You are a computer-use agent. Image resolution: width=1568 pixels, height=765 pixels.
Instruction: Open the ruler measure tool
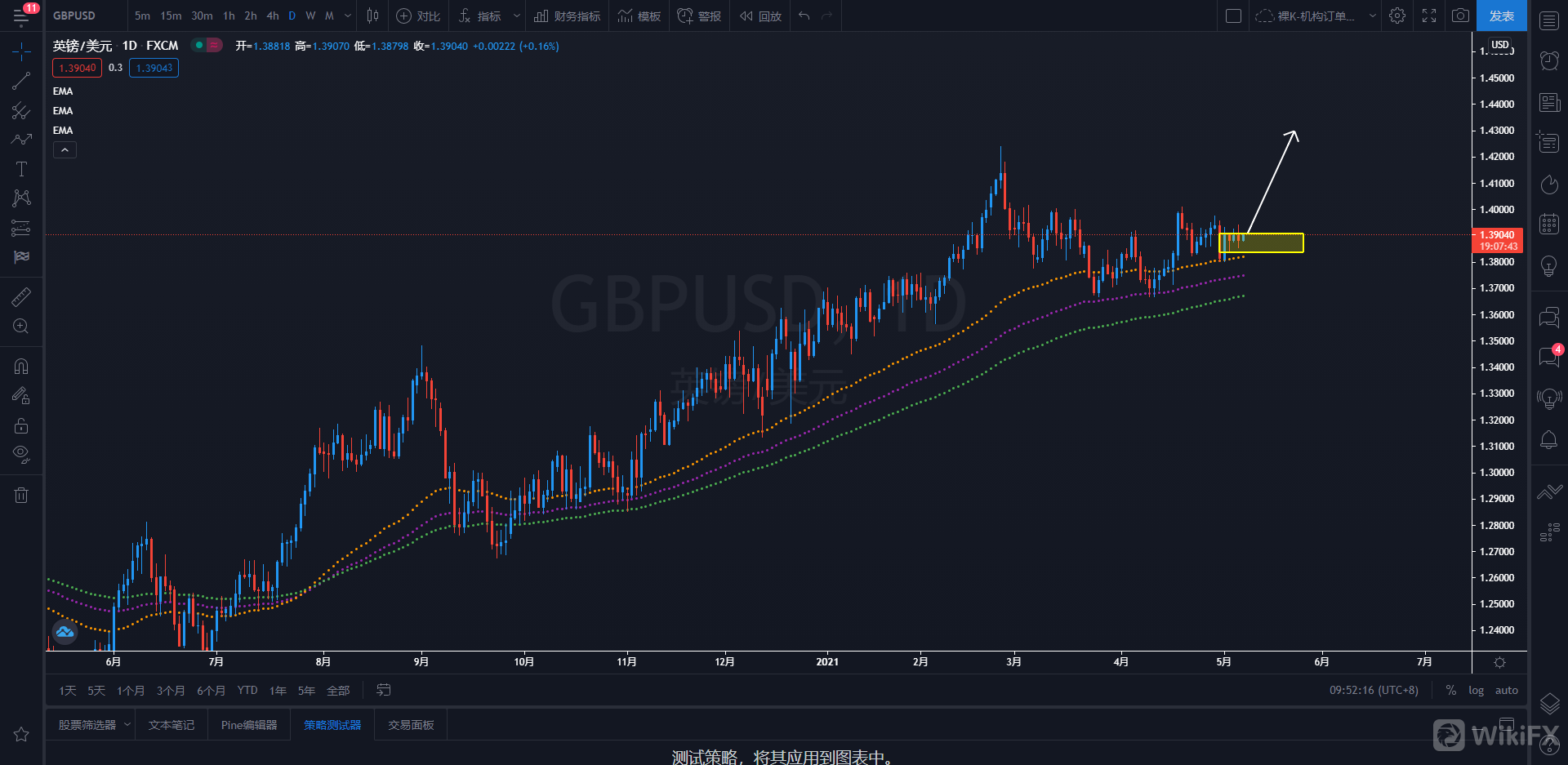click(x=21, y=297)
